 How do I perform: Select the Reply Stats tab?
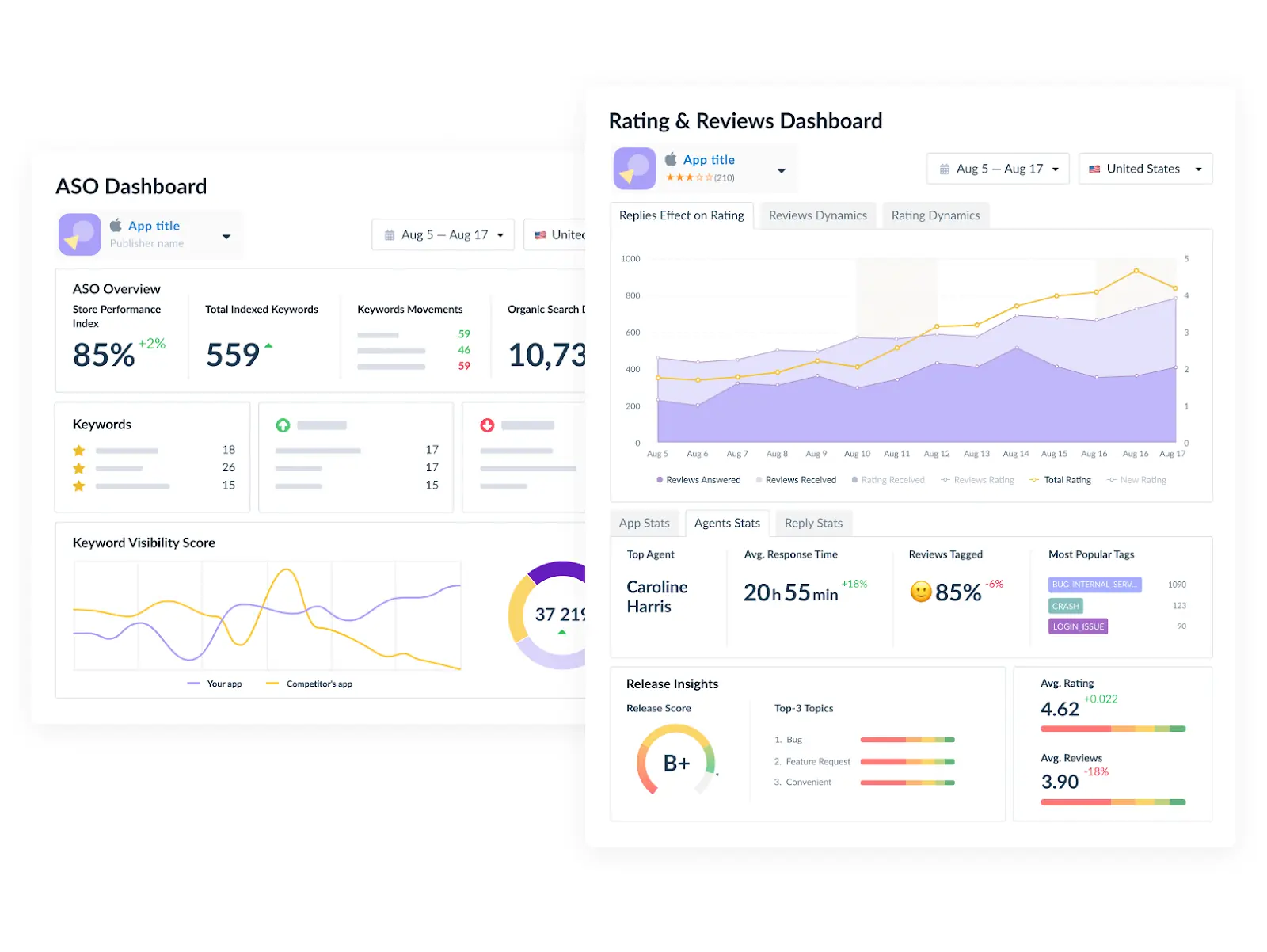click(x=813, y=523)
